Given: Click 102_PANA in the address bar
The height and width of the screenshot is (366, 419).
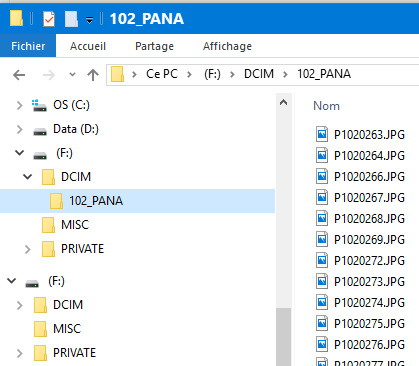Looking at the screenshot, I should pyautogui.click(x=324, y=74).
